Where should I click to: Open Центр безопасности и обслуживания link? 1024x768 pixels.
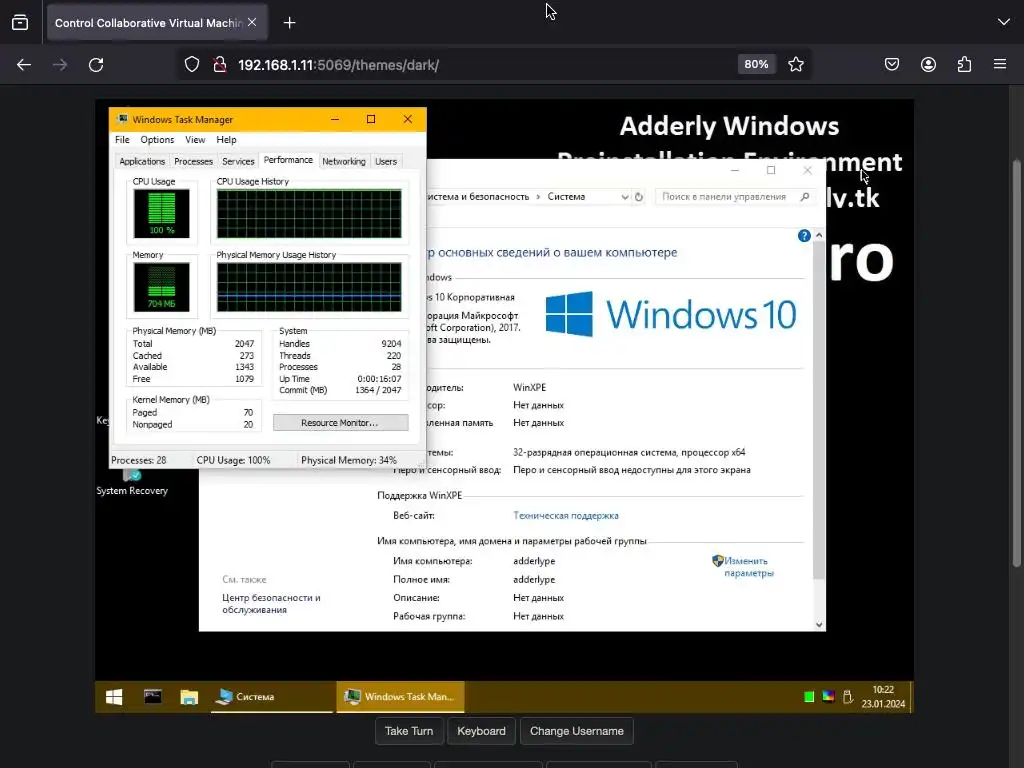coord(271,603)
